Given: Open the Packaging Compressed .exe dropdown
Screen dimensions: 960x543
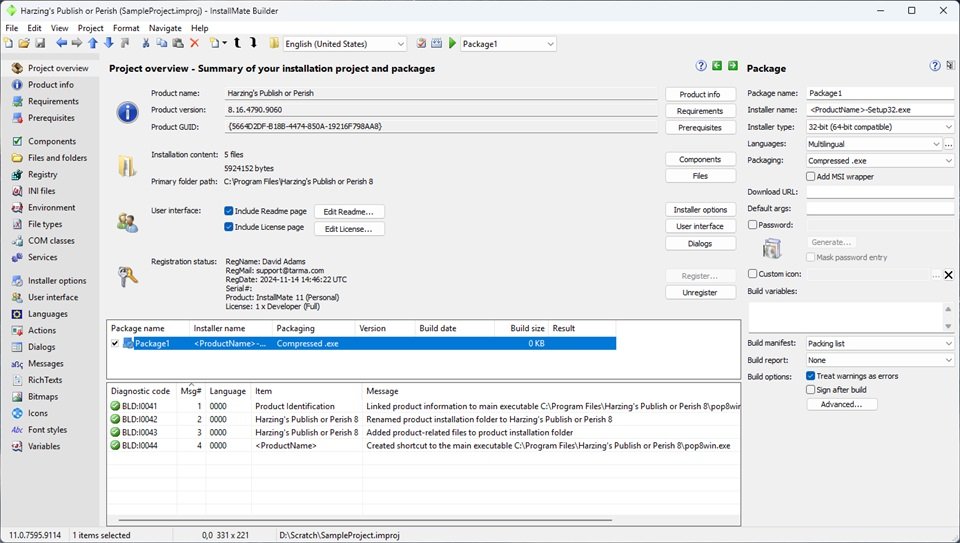Looking at the screenshot, I should (x=948, y=160).
